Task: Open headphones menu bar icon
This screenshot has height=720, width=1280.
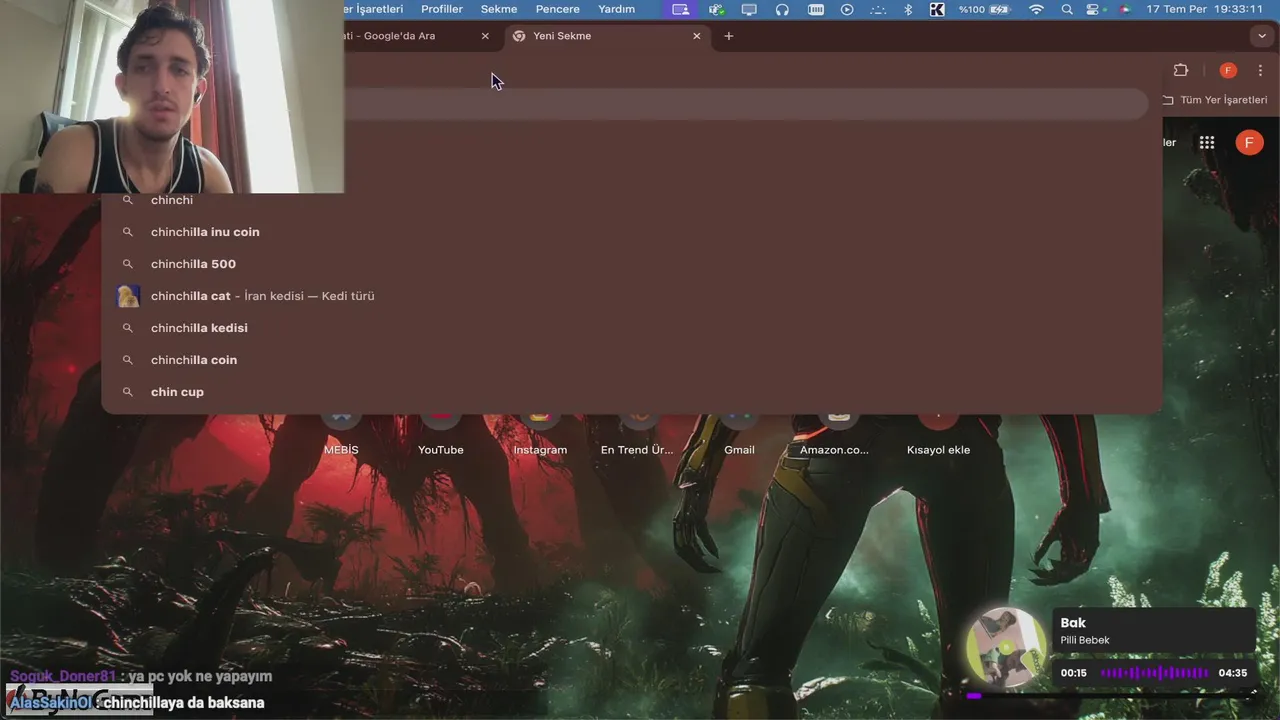Action: tap(782, 9)
